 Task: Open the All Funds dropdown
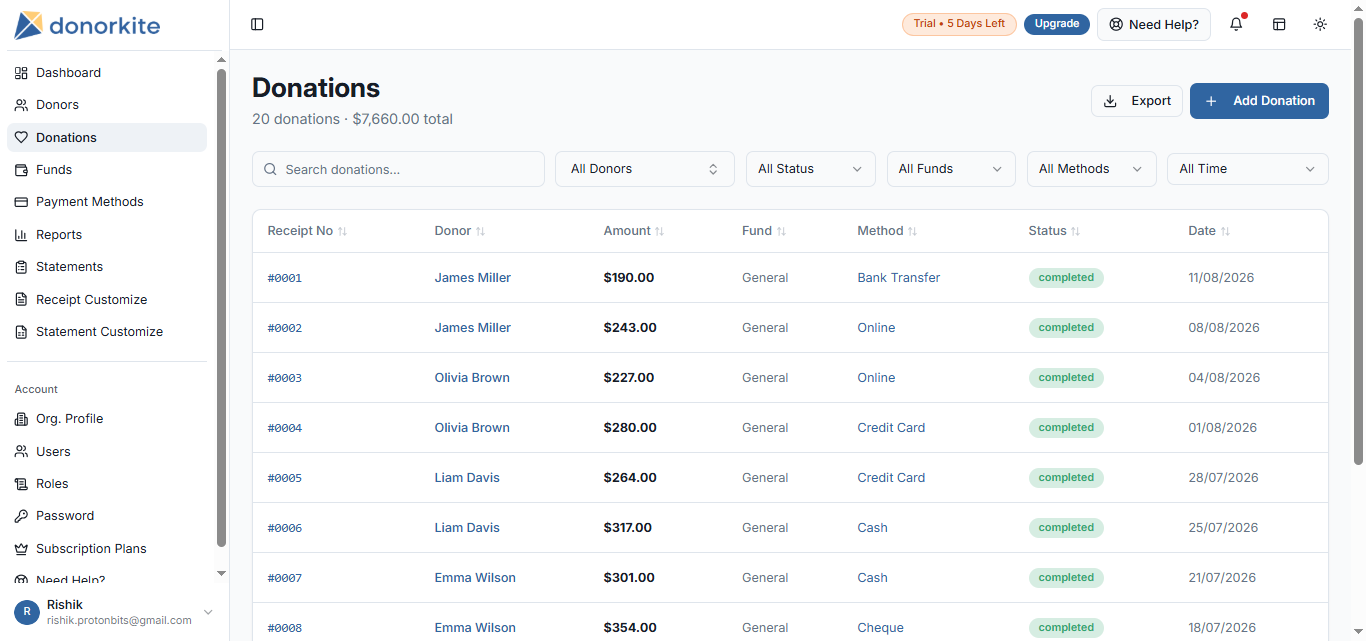951,169
